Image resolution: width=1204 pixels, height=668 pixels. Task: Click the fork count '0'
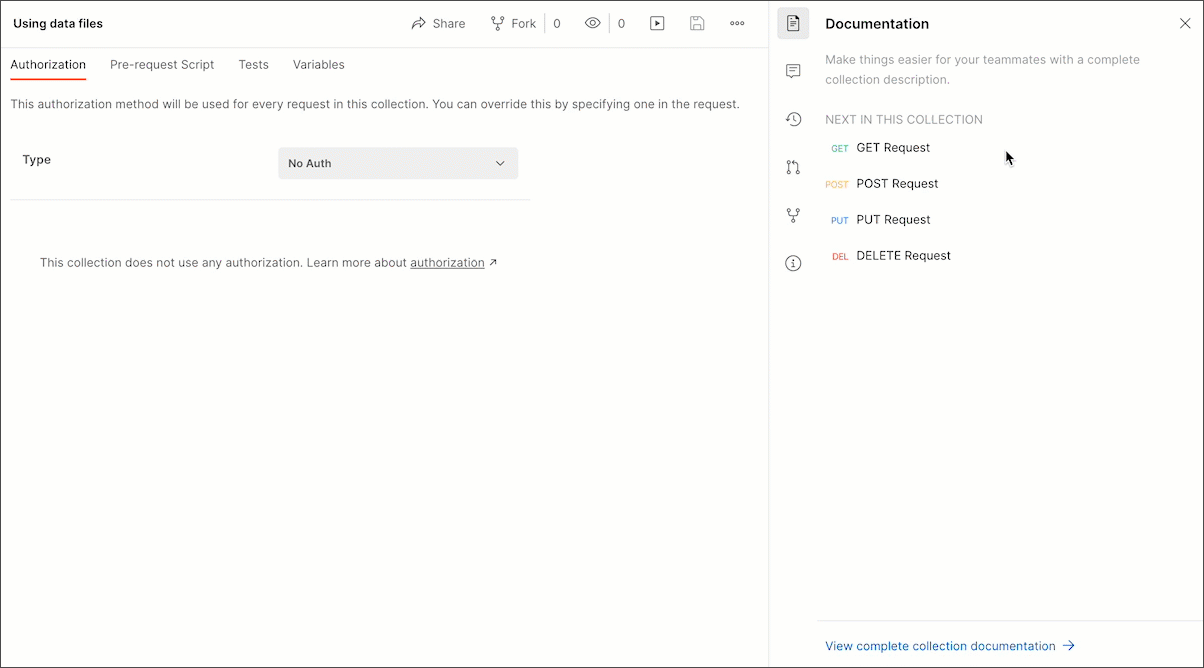coord(557,23)
